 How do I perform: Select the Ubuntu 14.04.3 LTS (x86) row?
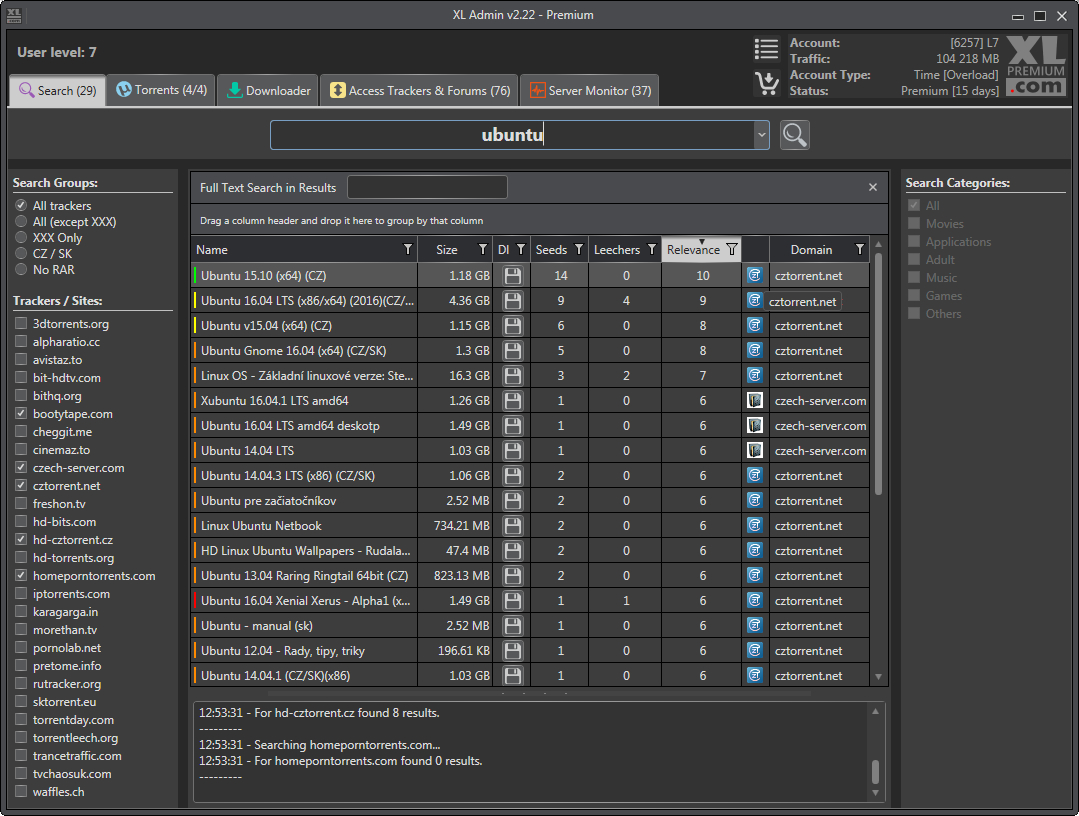[x=530, y=475]
